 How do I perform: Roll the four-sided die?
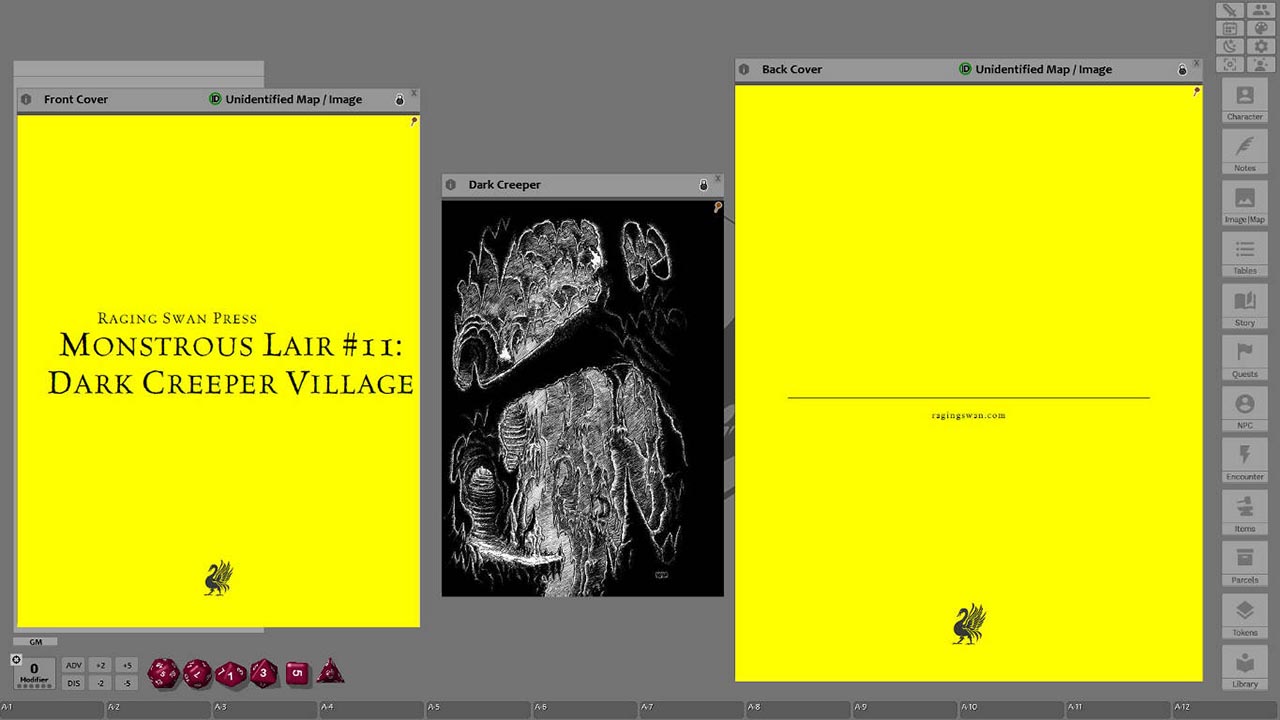click(x=329, y=673)
